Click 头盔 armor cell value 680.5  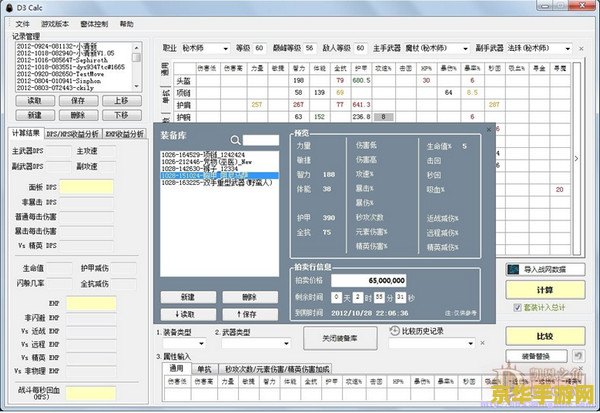click(362, 80)
